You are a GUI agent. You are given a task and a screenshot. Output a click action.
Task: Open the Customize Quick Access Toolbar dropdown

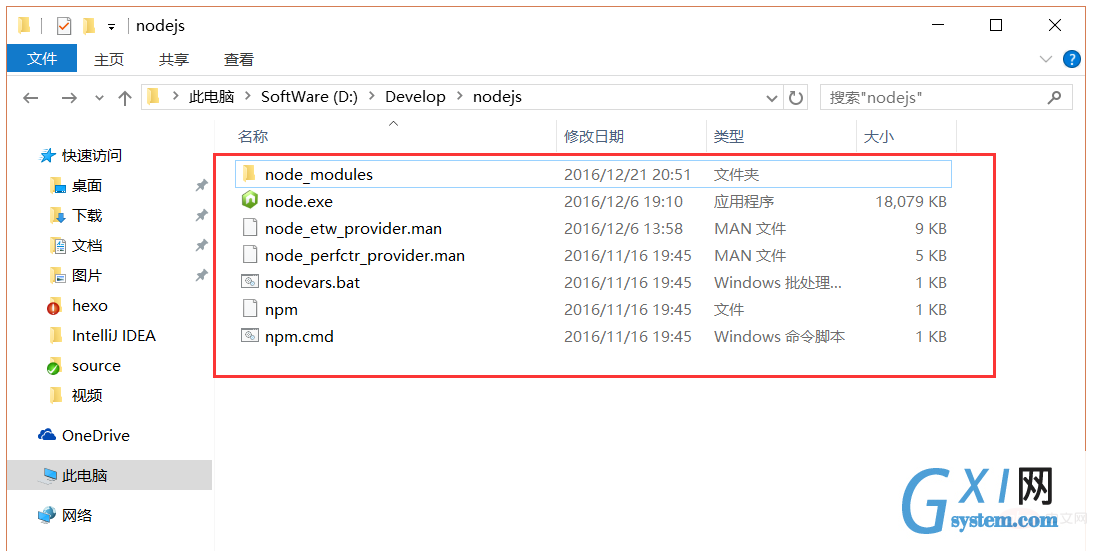111,27
